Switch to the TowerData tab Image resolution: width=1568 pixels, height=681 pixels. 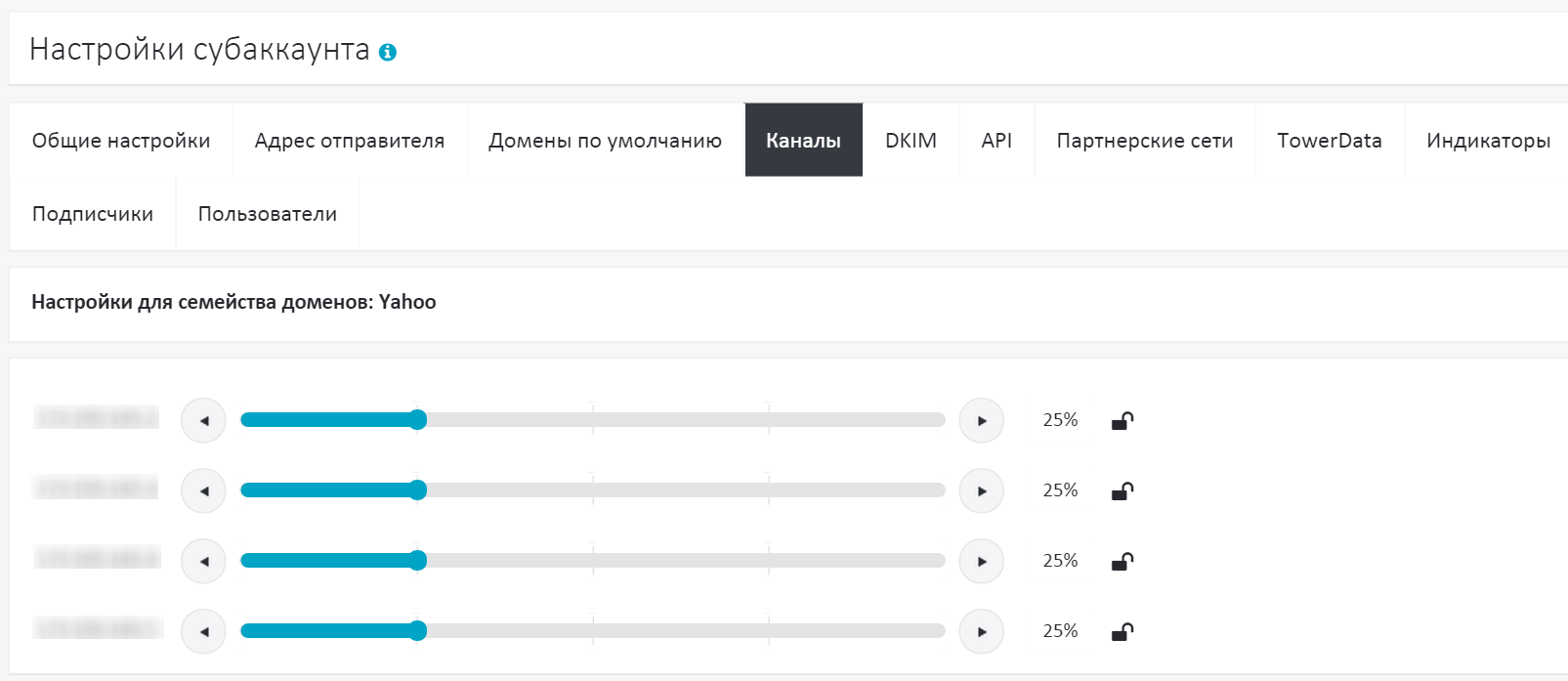[1329, 141]
